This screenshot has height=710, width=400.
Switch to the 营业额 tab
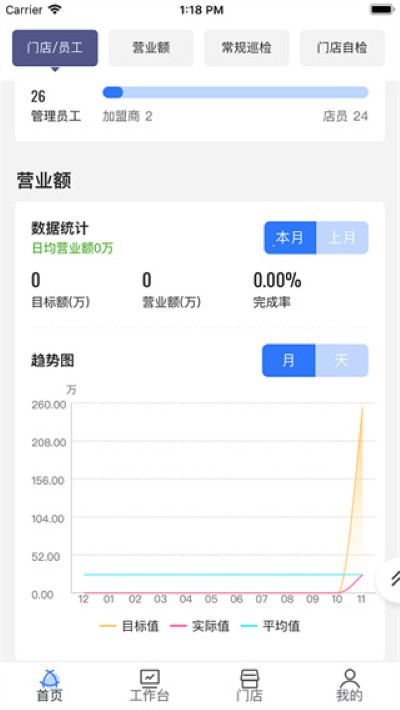click(151, 48)
